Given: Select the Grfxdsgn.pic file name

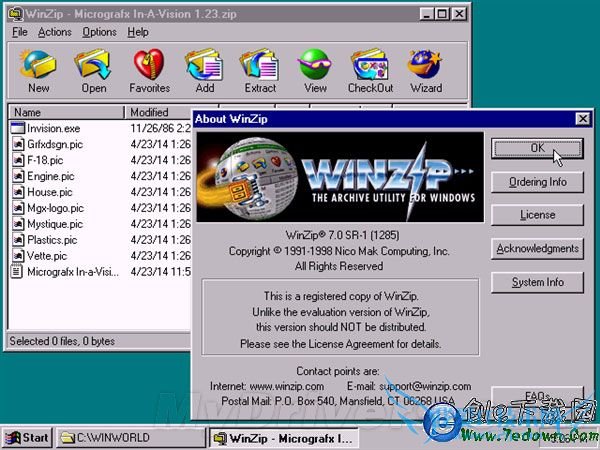Looking at the screenshot, I should [55, 145].
